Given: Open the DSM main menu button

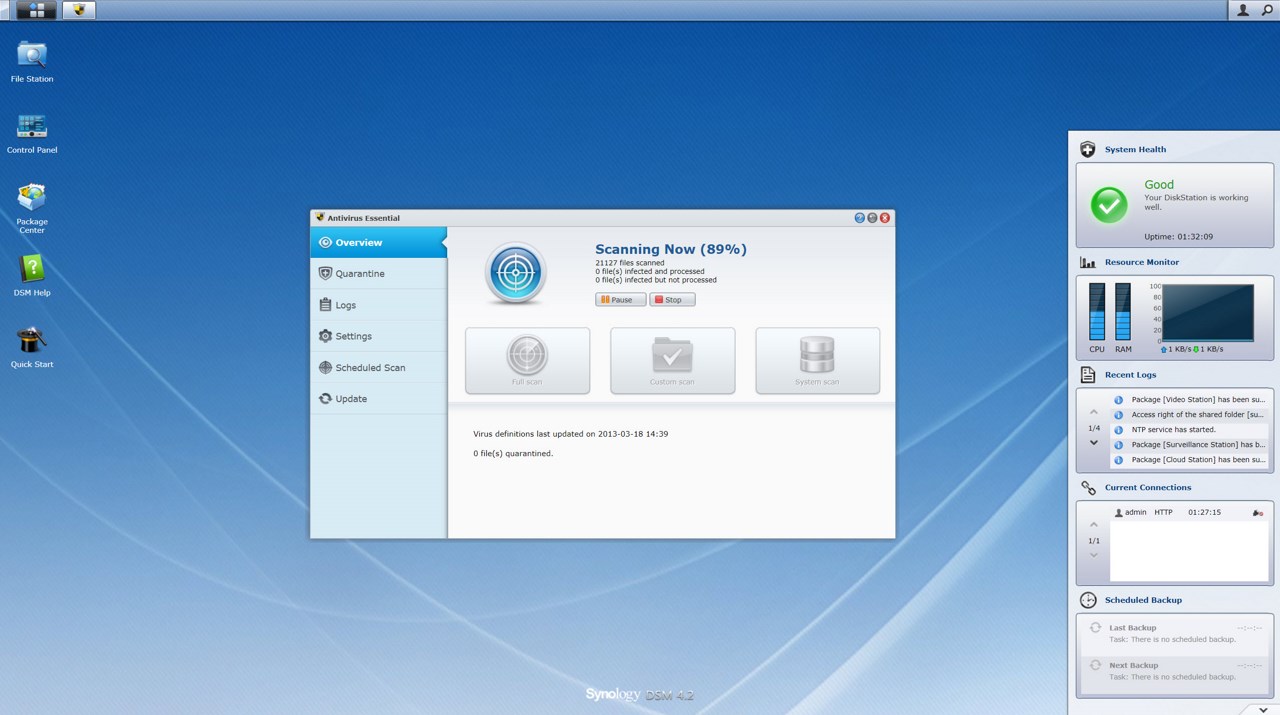Looking at the screenshot, I should [x=37, y=10].
